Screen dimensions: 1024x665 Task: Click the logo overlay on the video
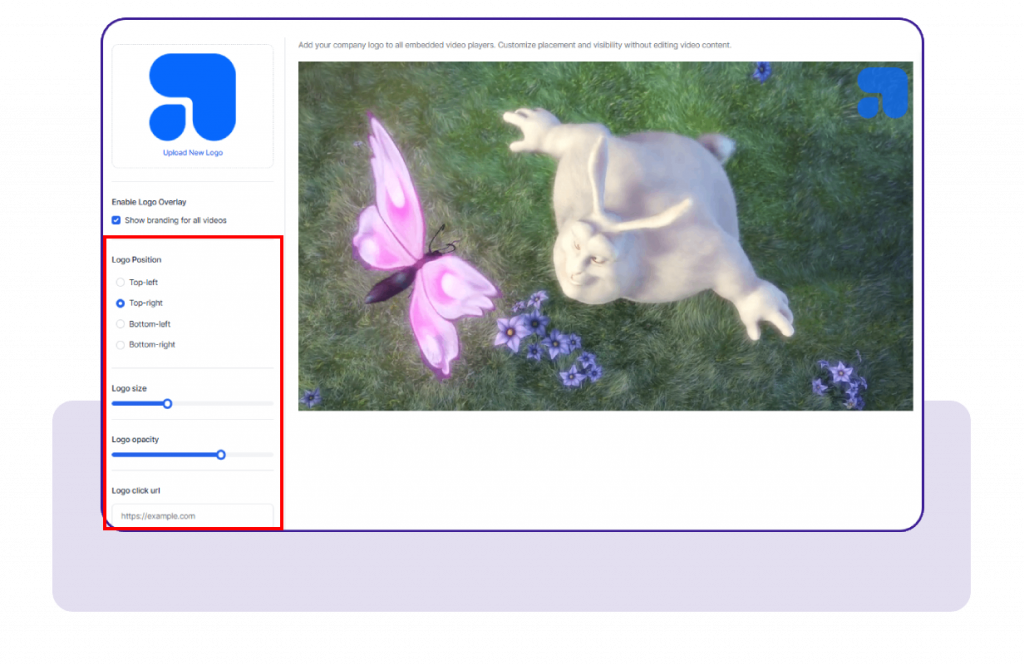[882, 93]
